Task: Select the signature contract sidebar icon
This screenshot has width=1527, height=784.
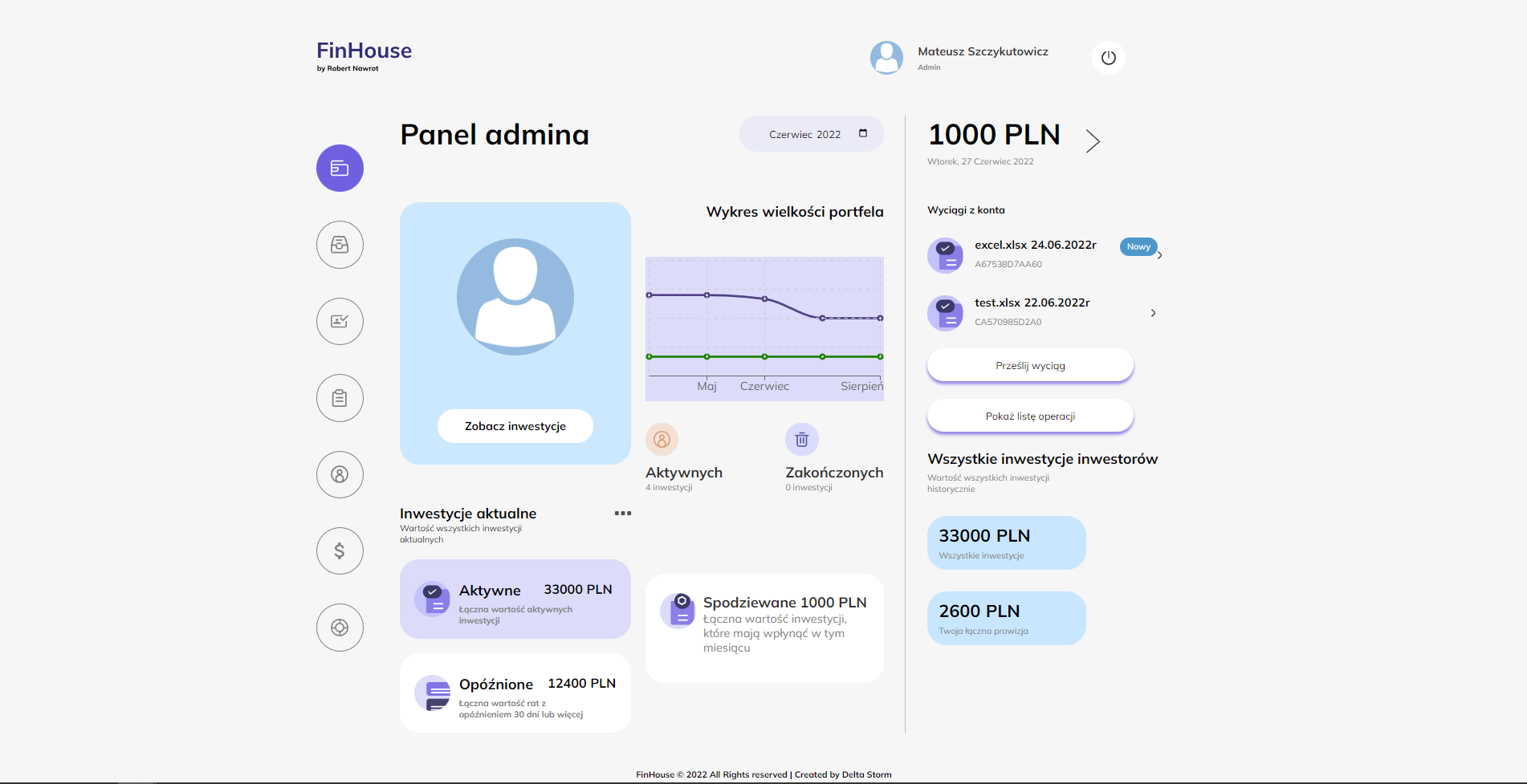Action: point(340,321)
